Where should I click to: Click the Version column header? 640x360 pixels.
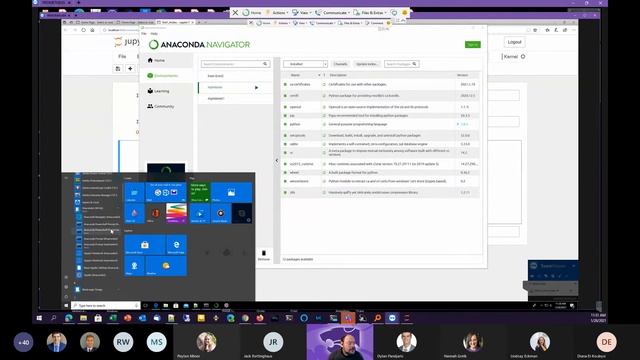point(462,75)
